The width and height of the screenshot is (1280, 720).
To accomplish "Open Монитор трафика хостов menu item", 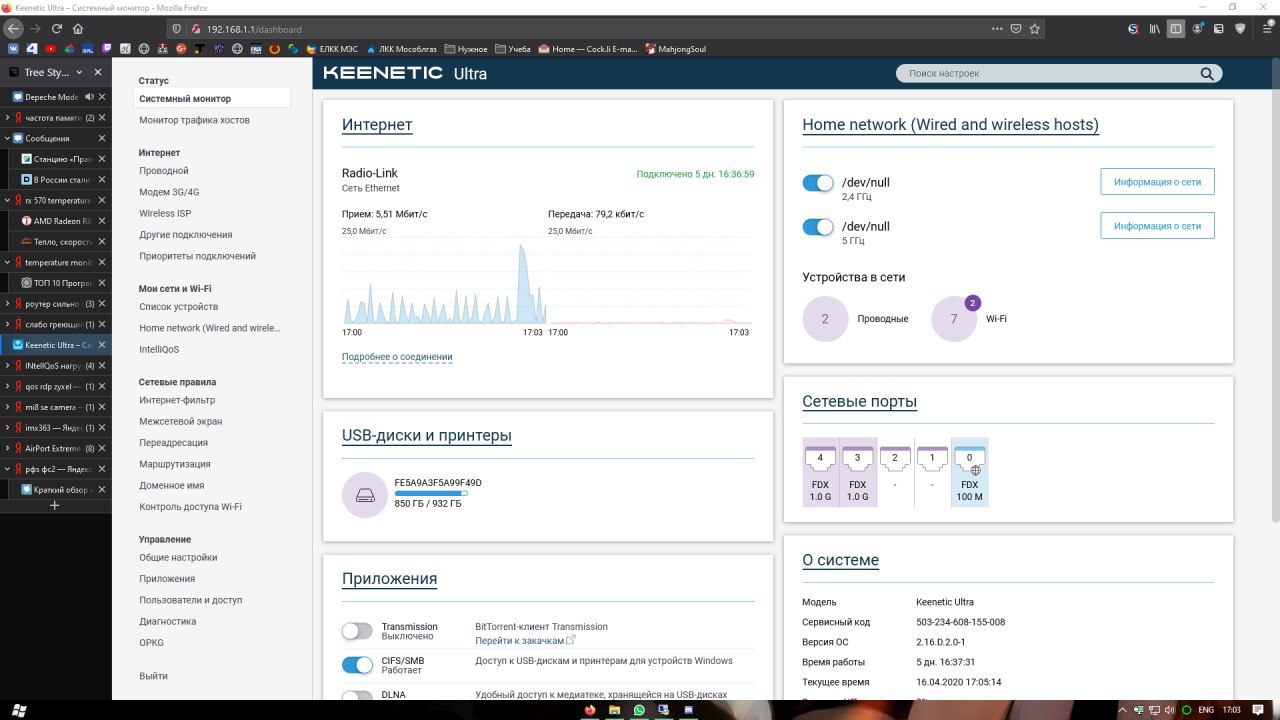I will click(194, 120).
